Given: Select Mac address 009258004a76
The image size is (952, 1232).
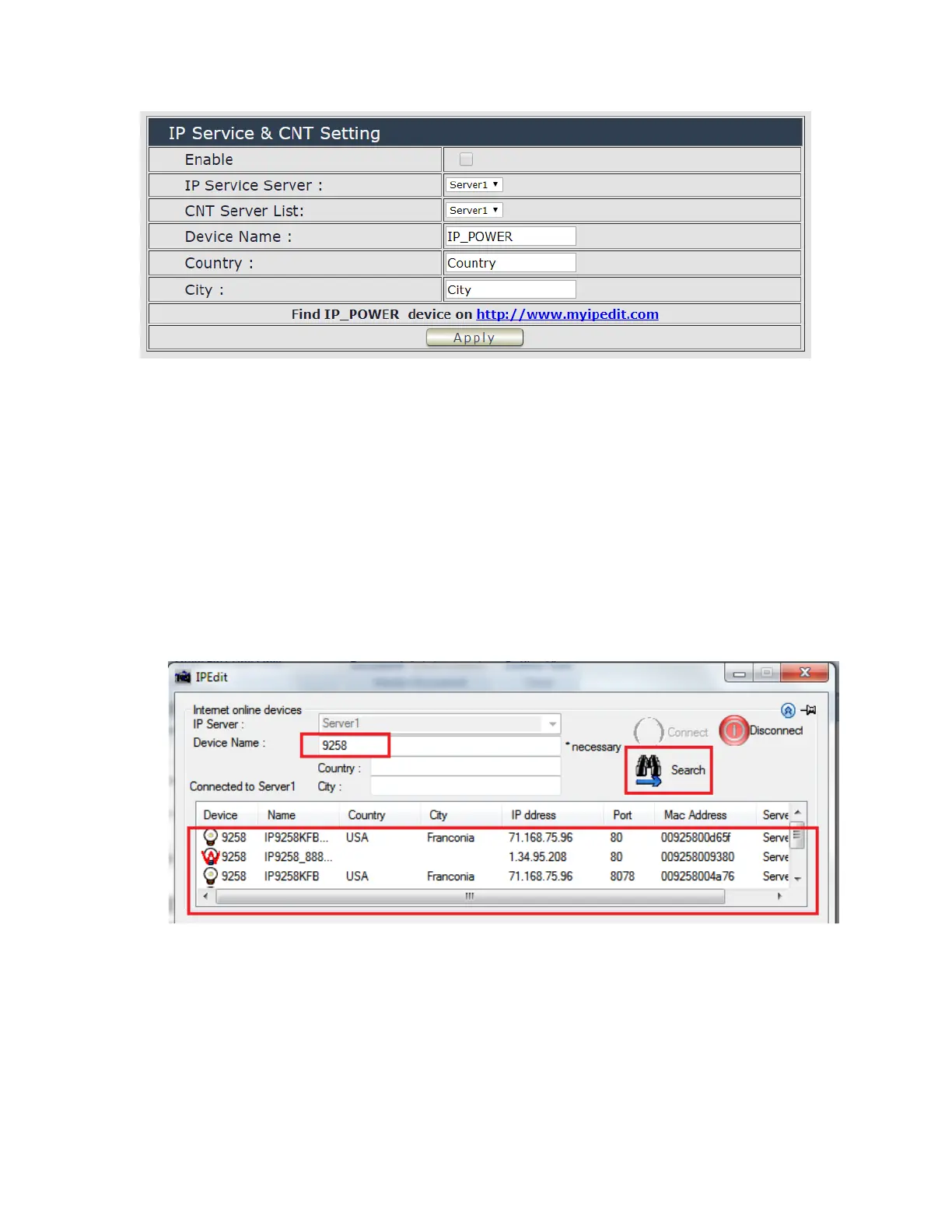Looking at the screenshot, I should pyautogui.click(x=698, y=877).
